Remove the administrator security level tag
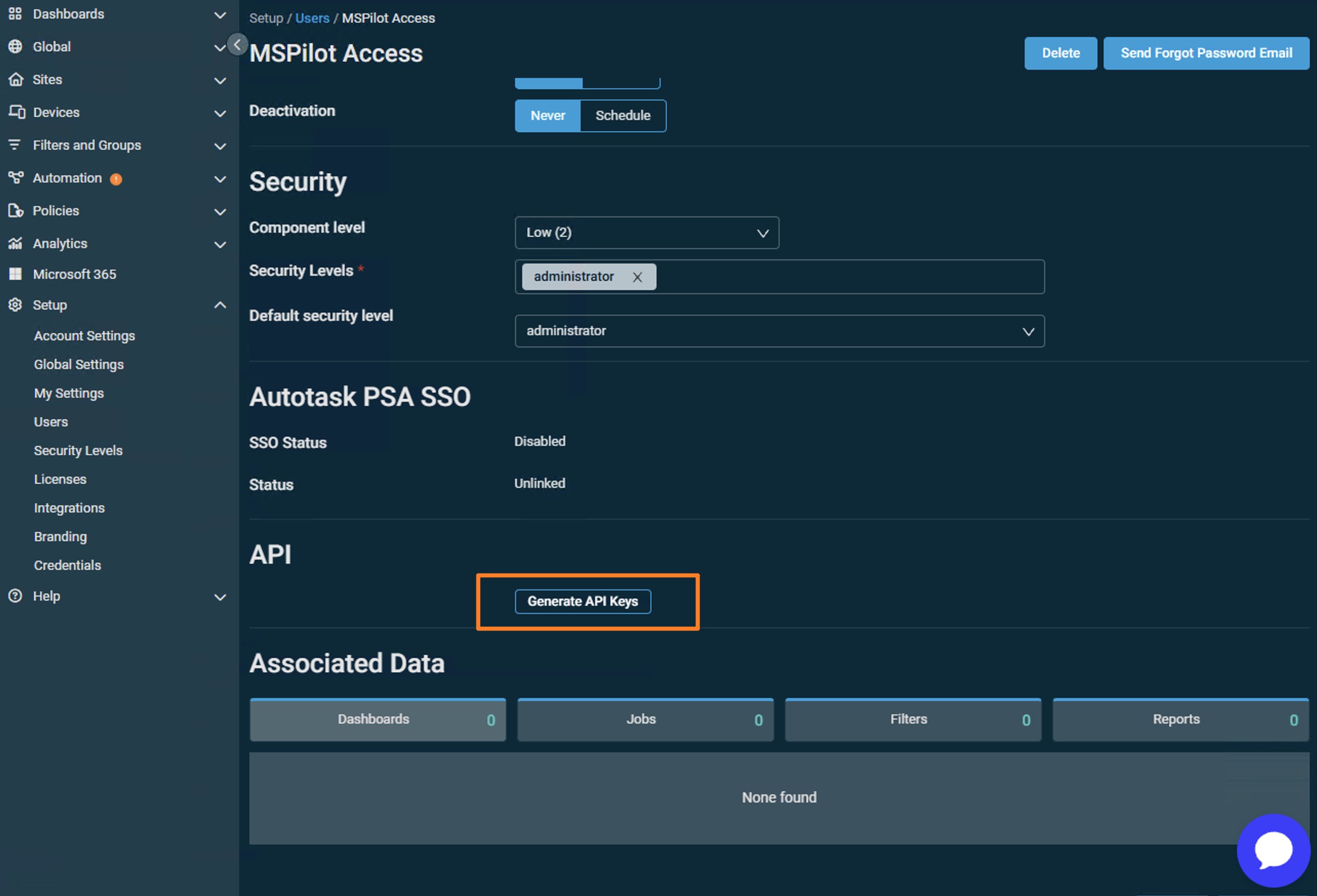The image size is (1317, 896). point(637,277)
